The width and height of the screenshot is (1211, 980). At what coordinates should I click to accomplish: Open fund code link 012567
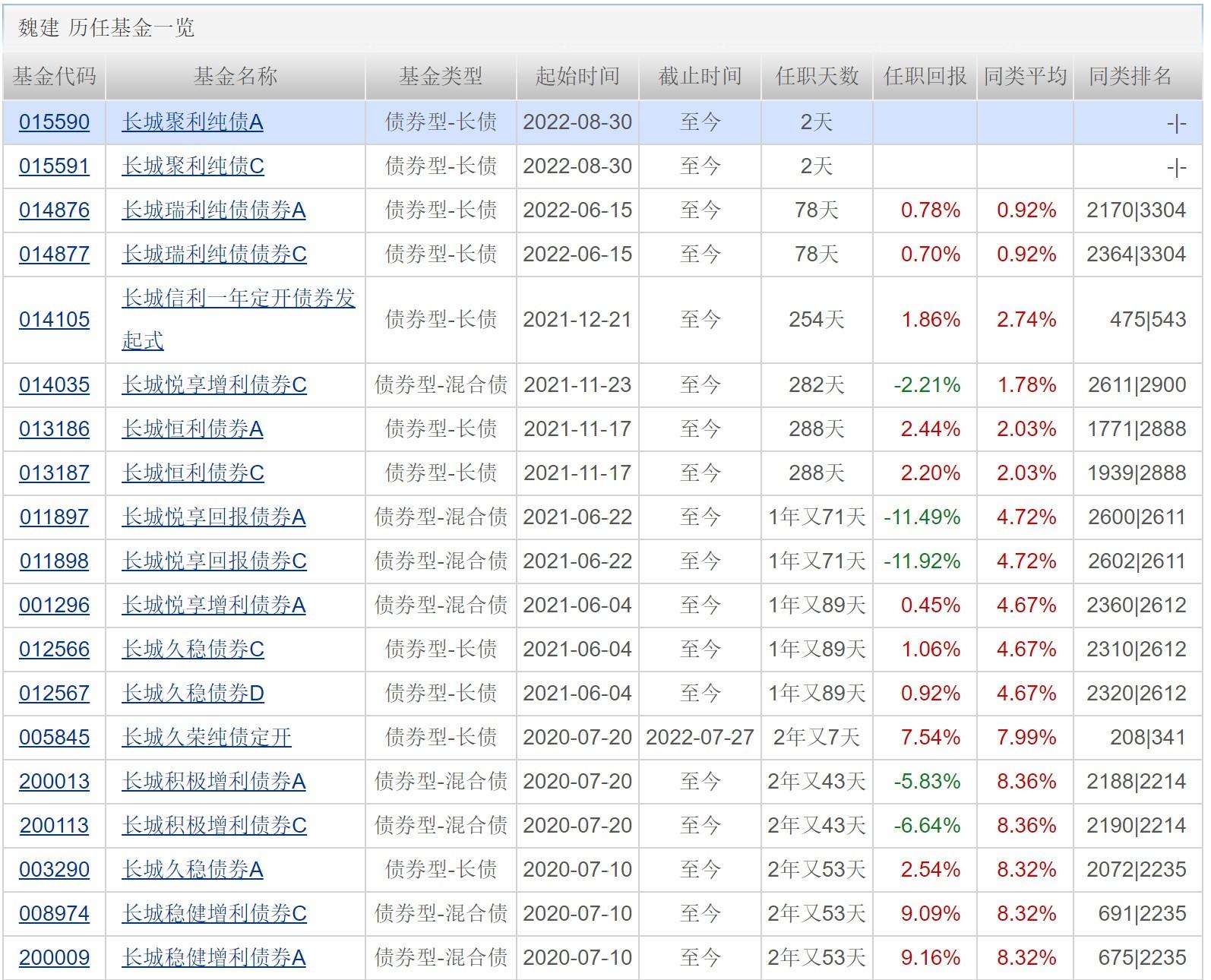tap(54, 693)
